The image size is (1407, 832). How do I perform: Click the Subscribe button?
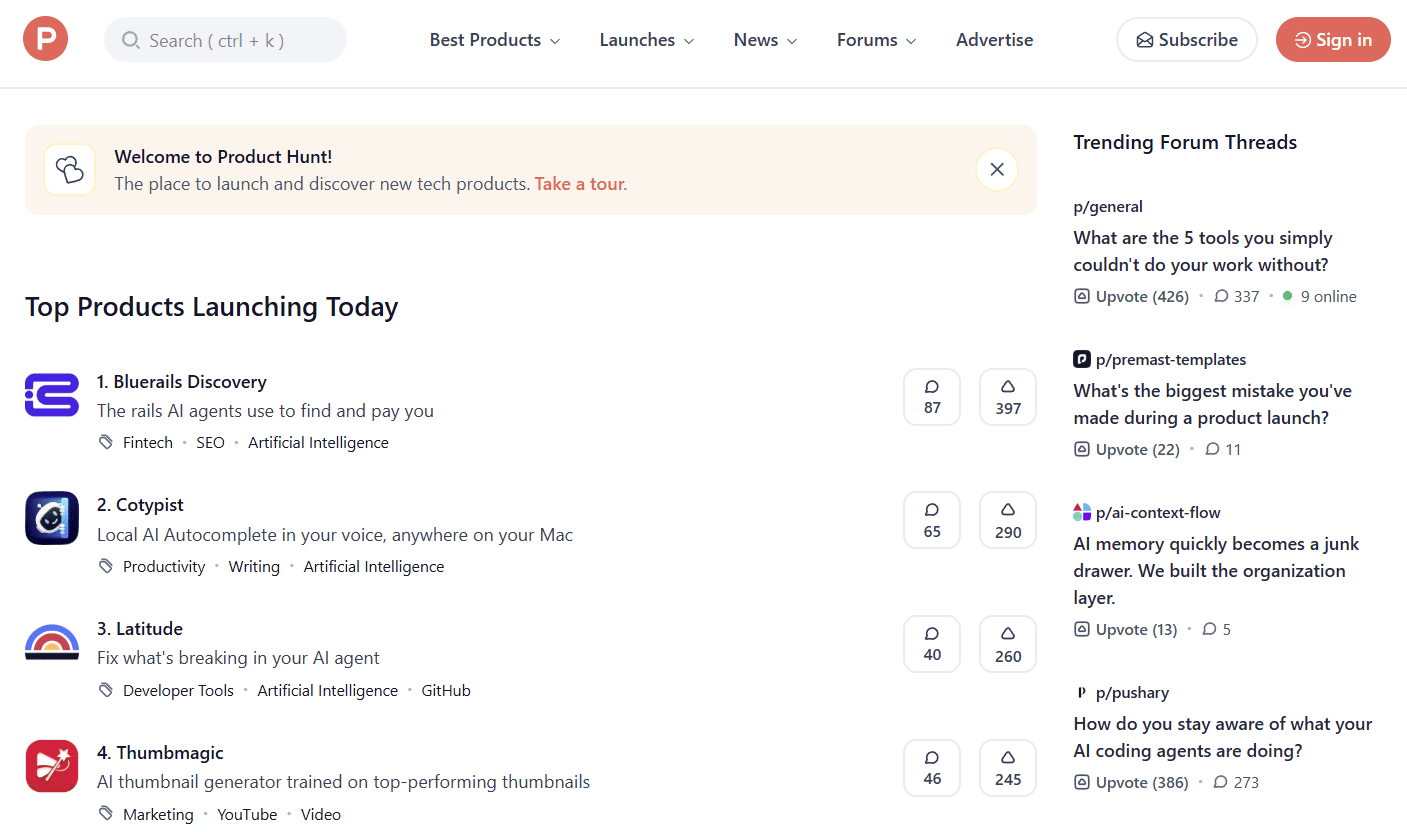click(x=1186, y=40)
